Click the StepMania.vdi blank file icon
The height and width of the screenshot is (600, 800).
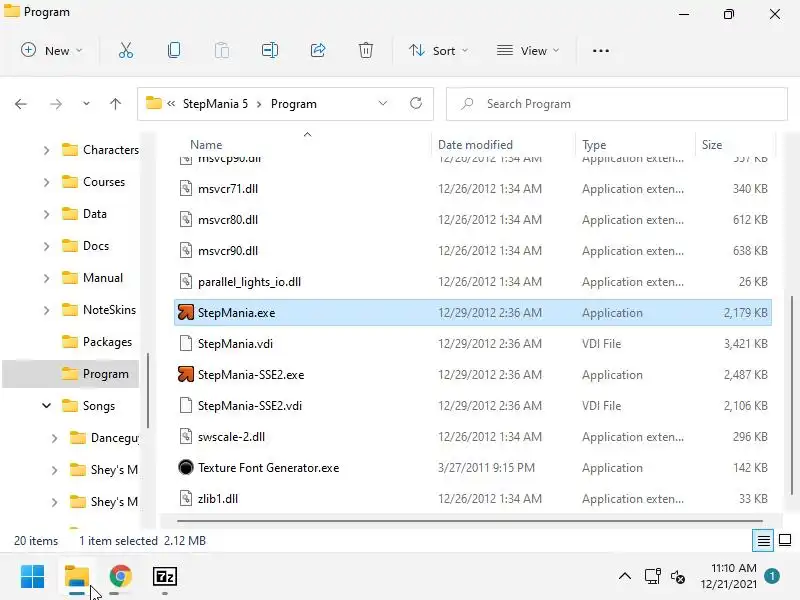pos(186,343)
